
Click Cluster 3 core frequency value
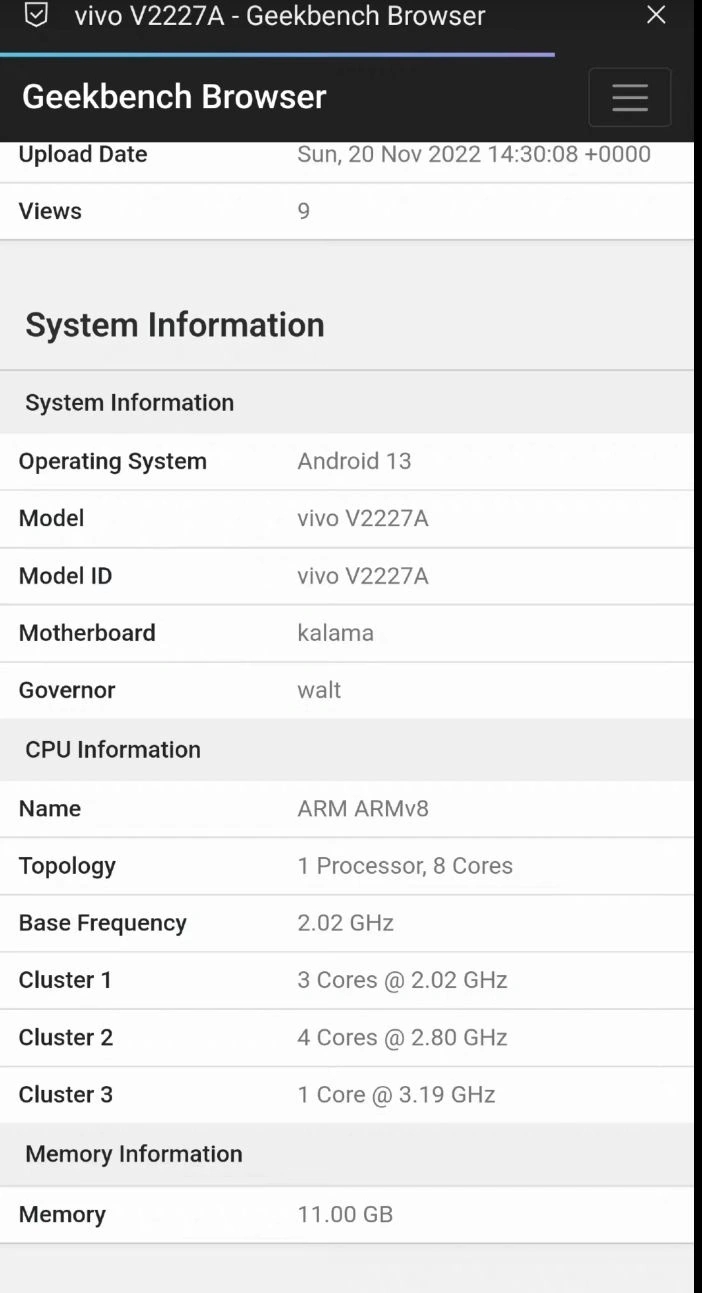tap(396, 1095)
